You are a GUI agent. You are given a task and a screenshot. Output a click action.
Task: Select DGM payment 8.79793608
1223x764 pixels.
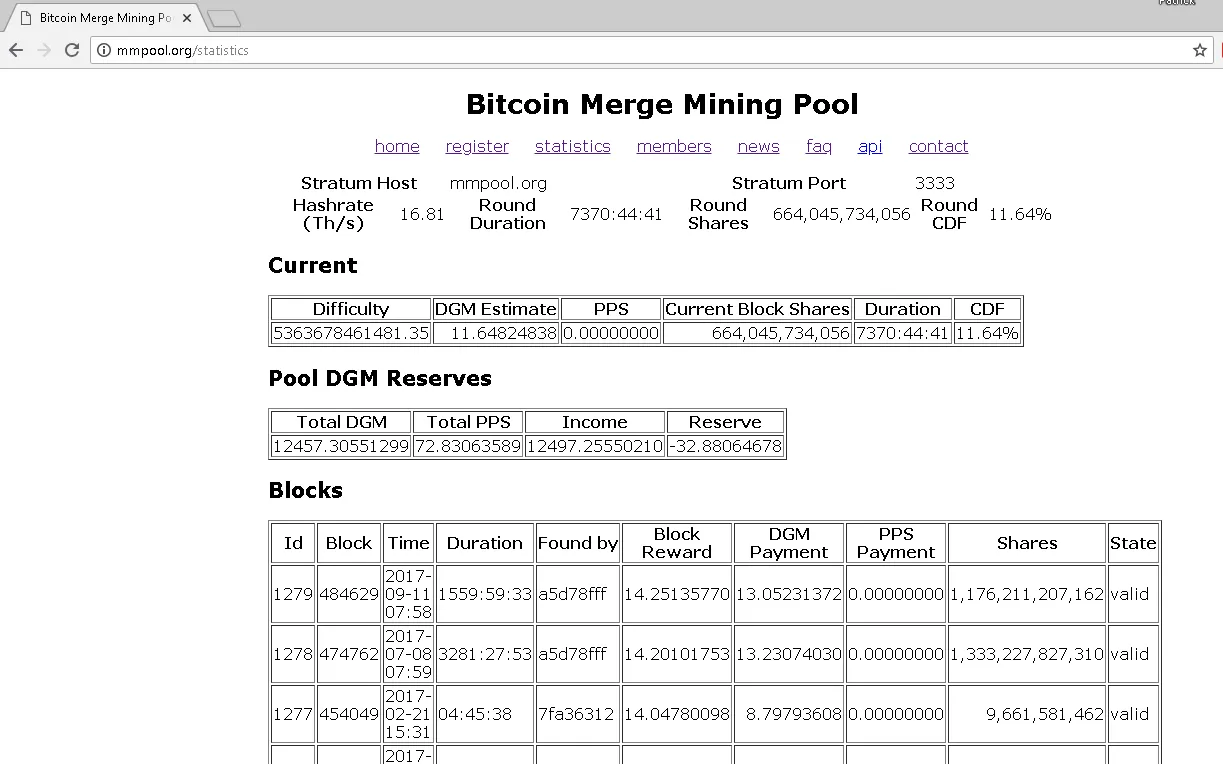(x=789, y=714)
